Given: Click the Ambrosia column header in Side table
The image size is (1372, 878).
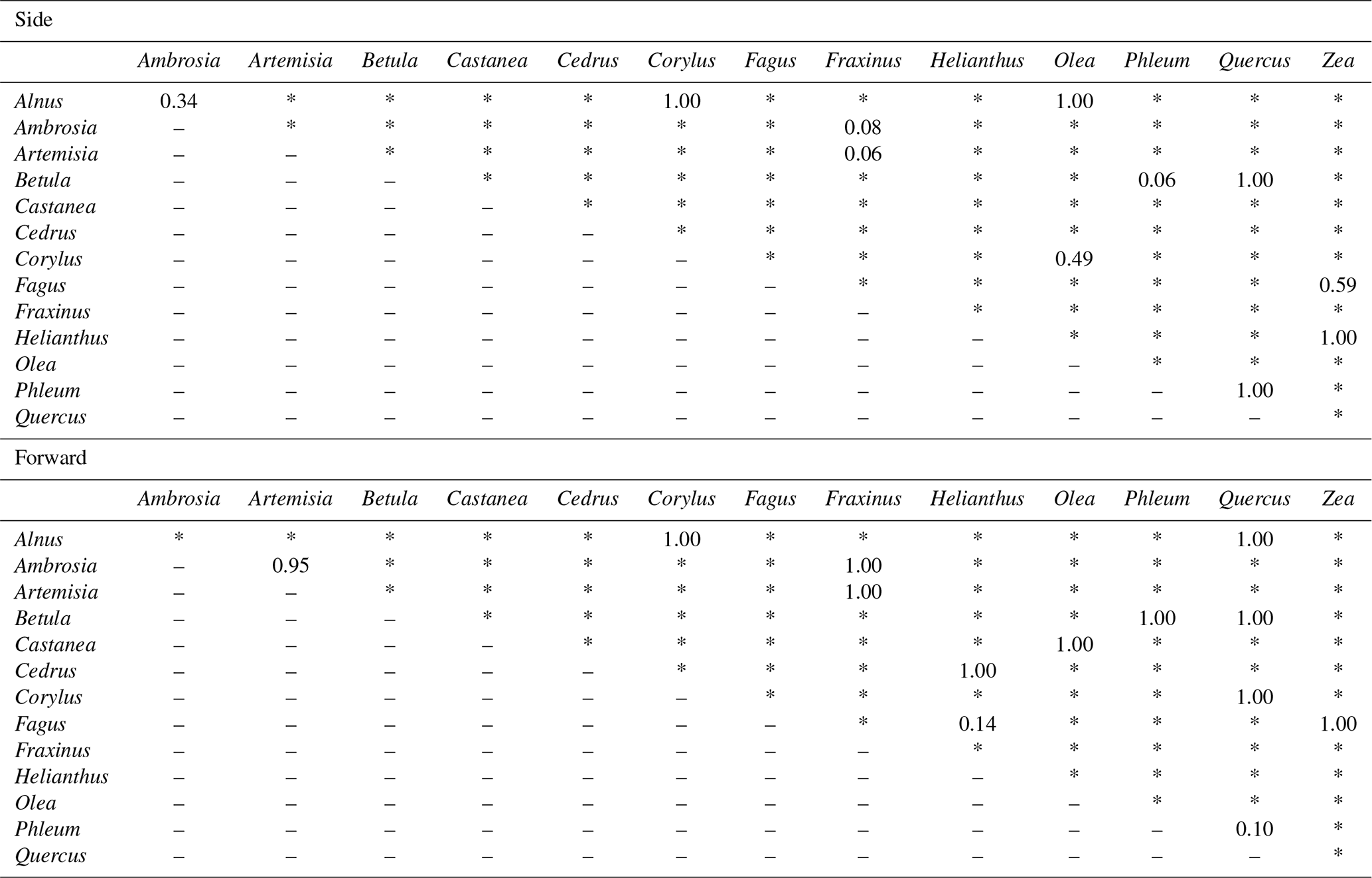Looking at the screenshot, I should pyautogui.click(x=179, y=61).
